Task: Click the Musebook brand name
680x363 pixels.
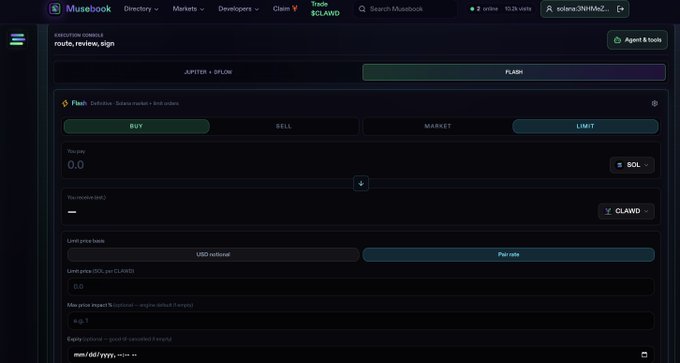Action: pos(88,9)
